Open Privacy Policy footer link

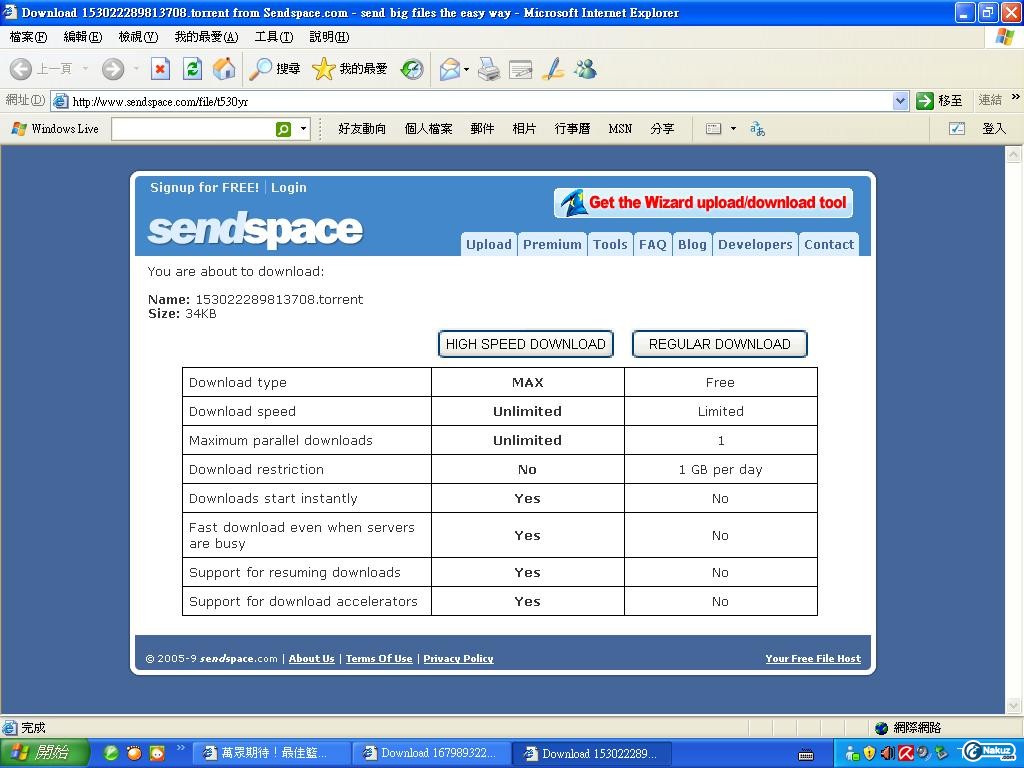[458, 658]
